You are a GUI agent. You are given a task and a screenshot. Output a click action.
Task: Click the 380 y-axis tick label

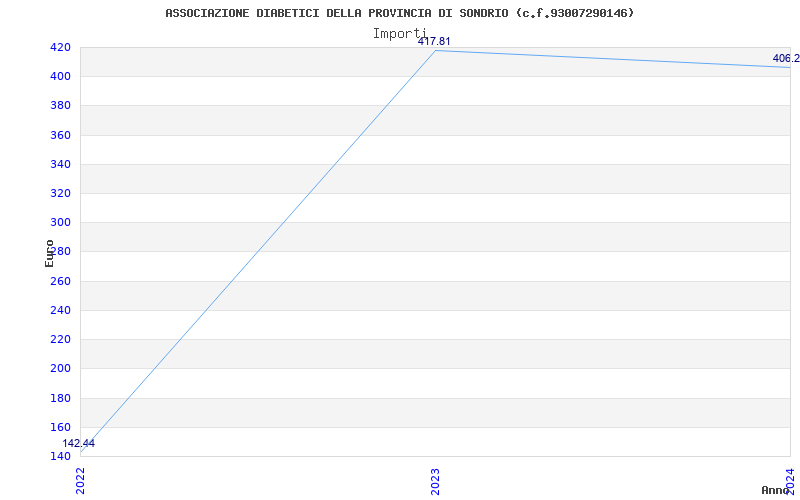click(x=60, y=106)
